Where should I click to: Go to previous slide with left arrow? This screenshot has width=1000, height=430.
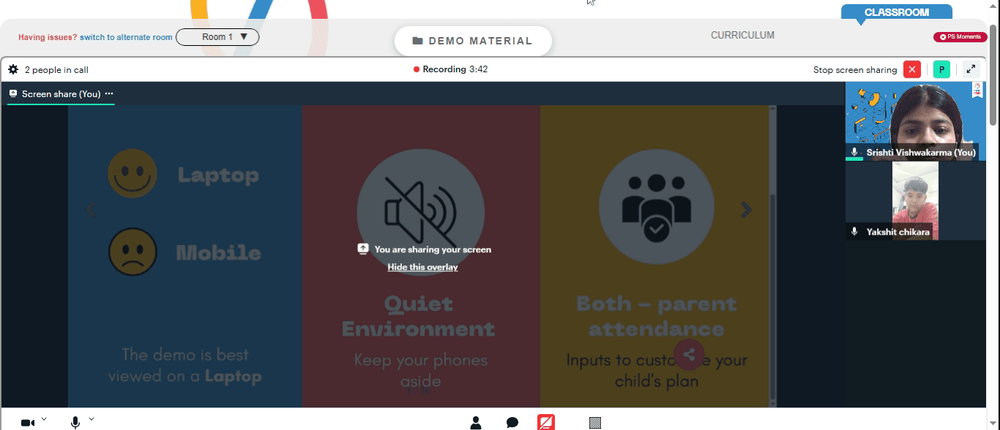tap(91, 209)
